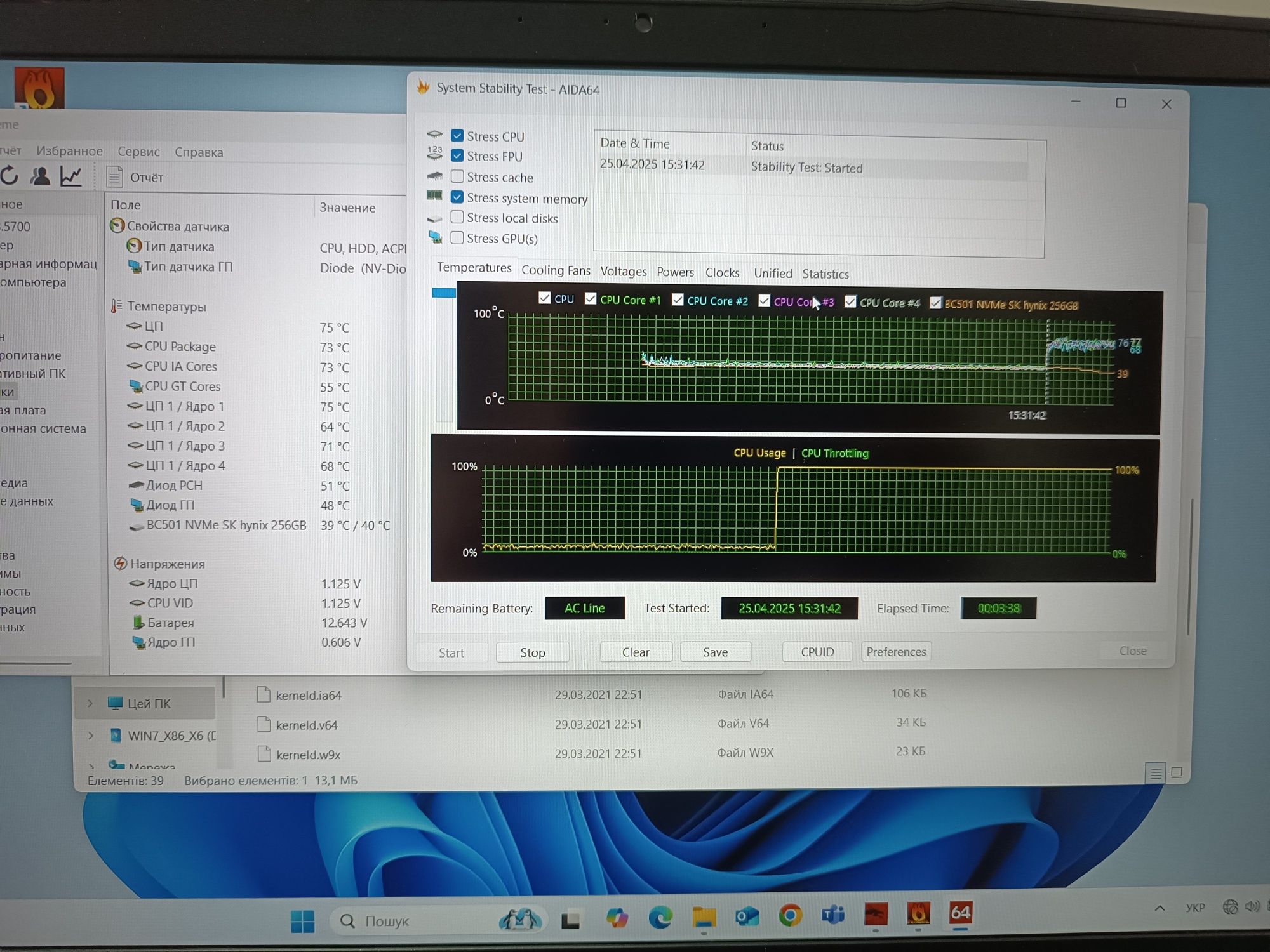
Task: Click the УКР language indicator
Action: pos(1195,908)
